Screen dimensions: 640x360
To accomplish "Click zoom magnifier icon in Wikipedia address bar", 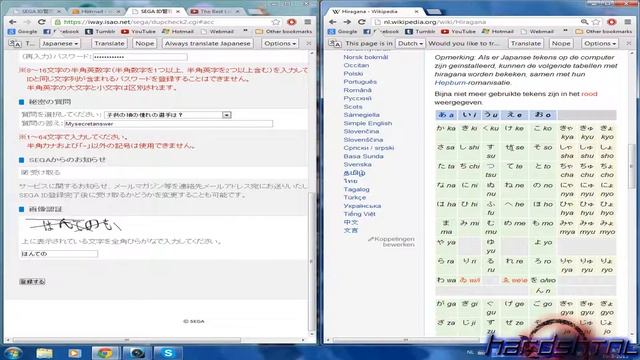I will tap(584, 22).
